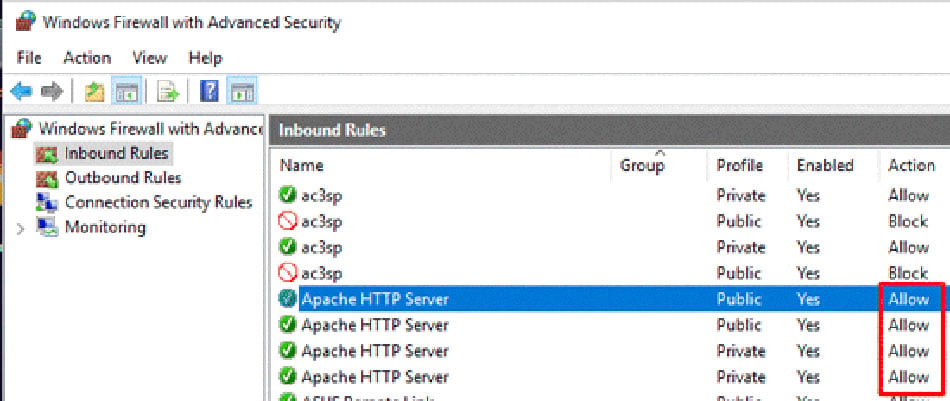Click the icon of the highlighted Apache HTTP Server rule
The width and height of the screenshot is (950, 401).
(287, 299)
